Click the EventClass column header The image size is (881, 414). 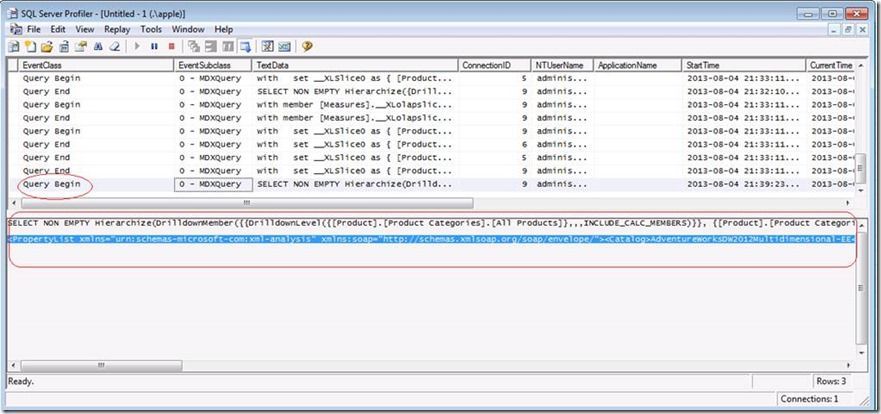(97, 65)
